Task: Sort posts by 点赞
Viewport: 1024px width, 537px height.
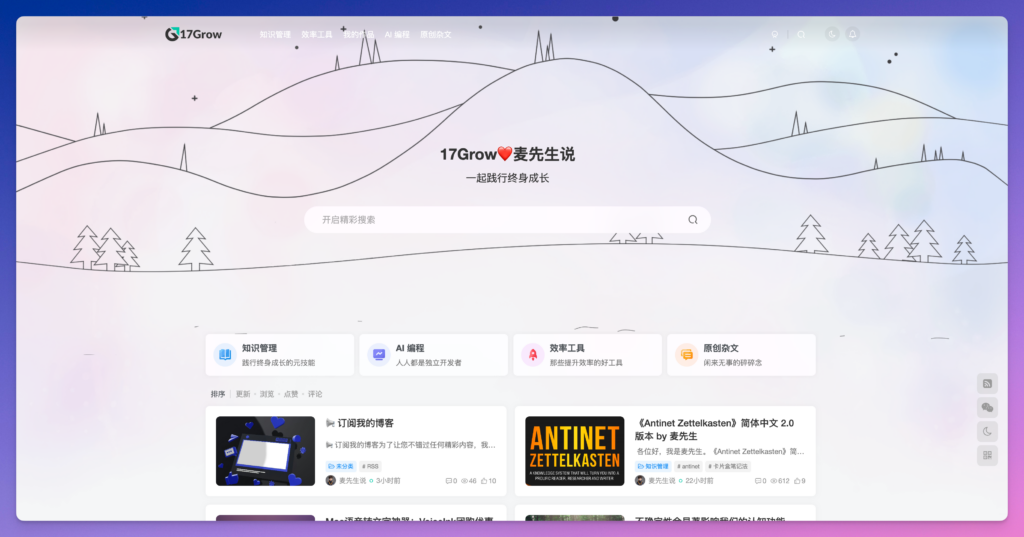Action: pyautogui.click(x=291, y=394)
